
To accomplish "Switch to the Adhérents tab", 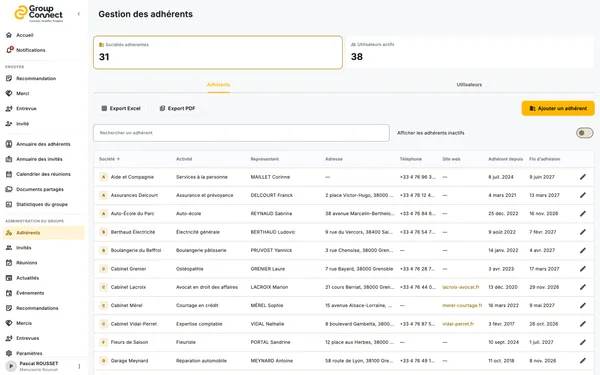I will tap(218, 85).
